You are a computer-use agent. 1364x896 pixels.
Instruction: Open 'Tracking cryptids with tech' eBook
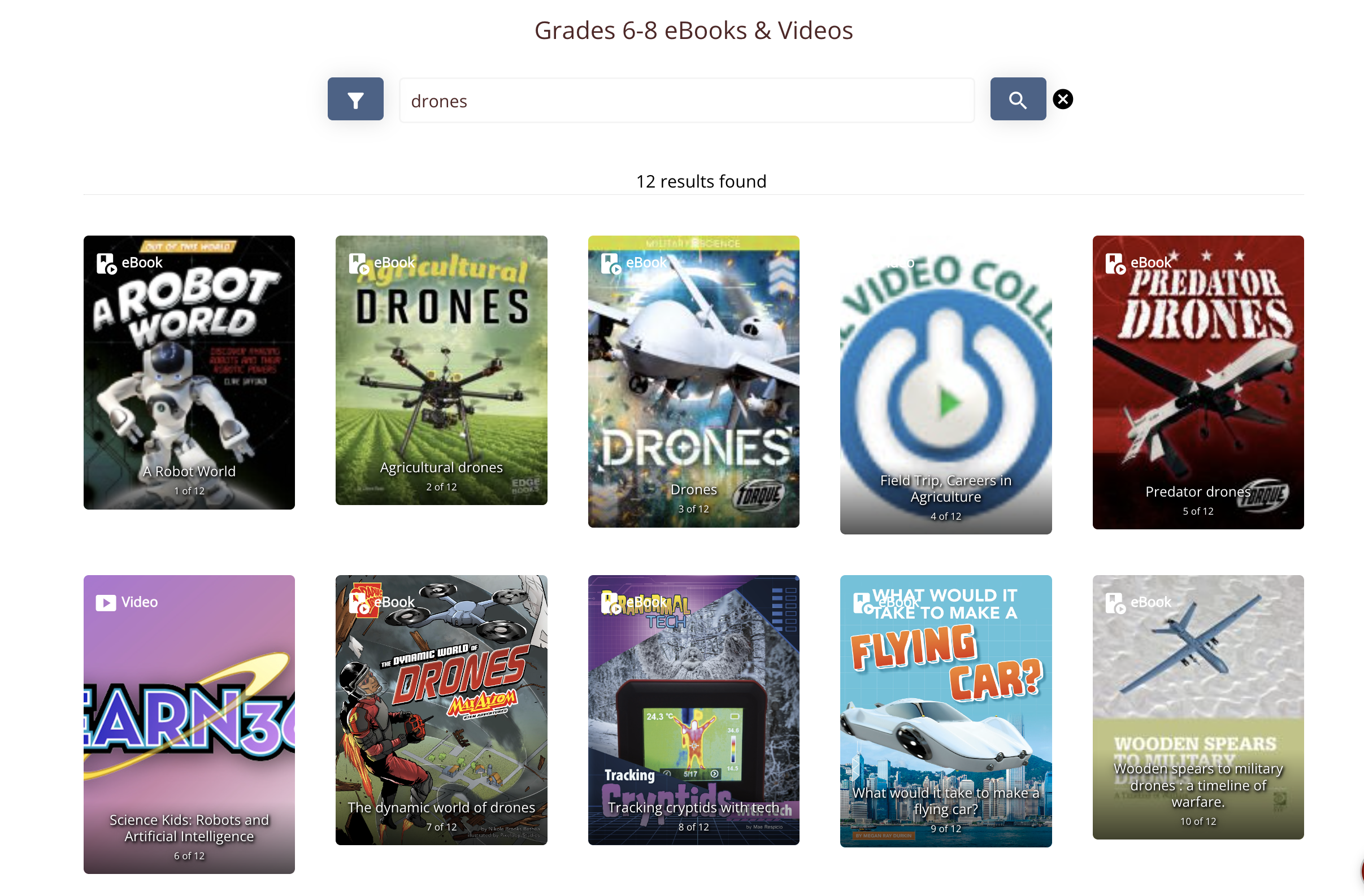click(x=693, y=710)
